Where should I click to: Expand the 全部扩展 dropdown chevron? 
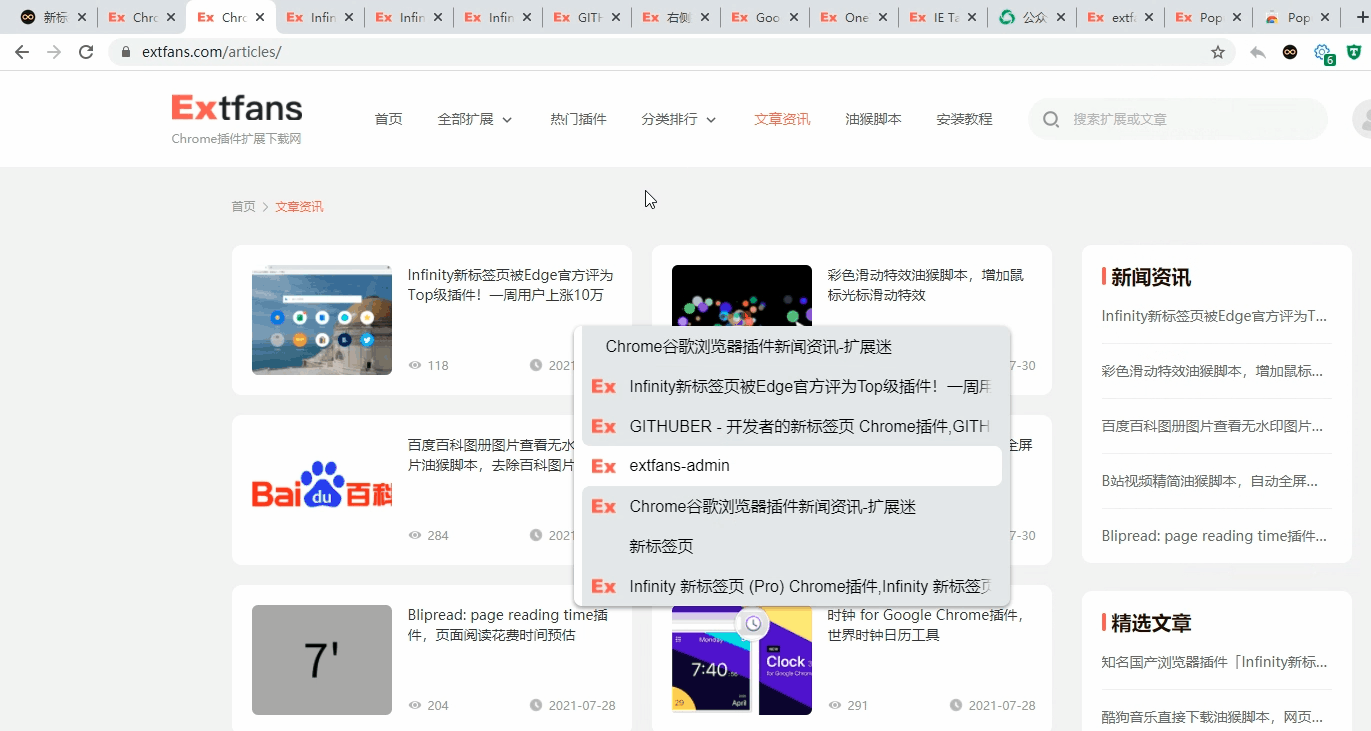pyautogui.click(x=507, y=120)
